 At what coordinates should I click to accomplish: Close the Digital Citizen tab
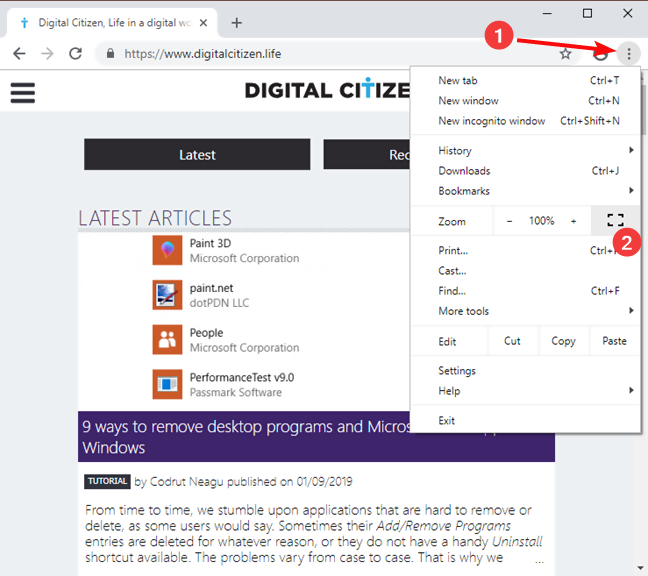tap(203, 23)
